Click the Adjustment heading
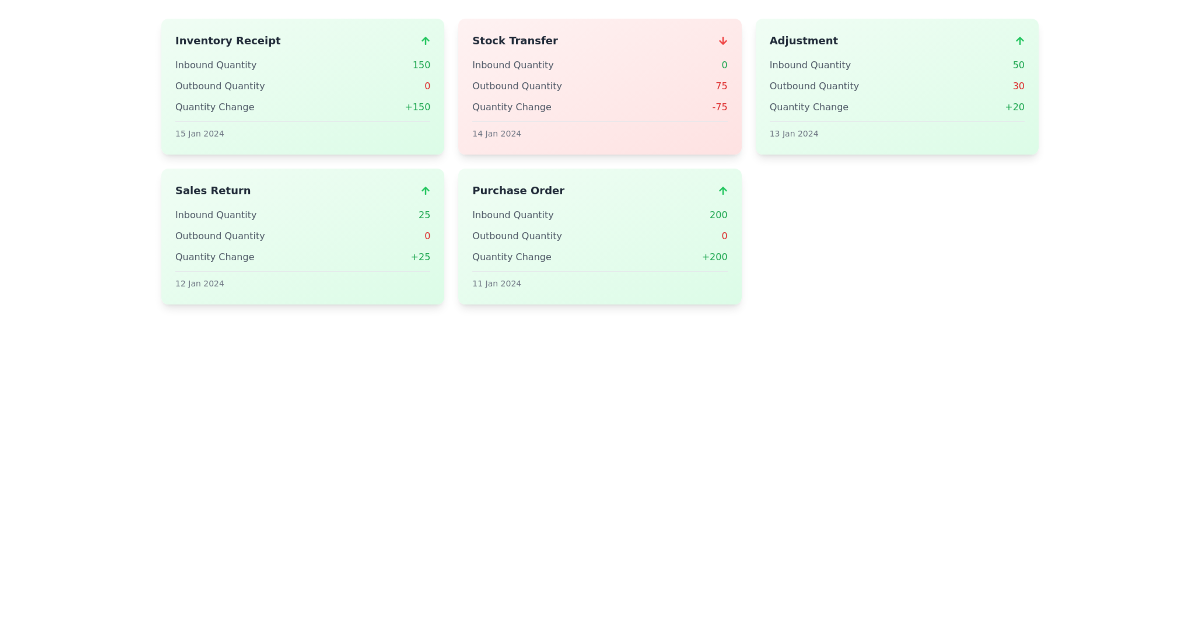Screen dimensions: 1200x630 (804, 41)
